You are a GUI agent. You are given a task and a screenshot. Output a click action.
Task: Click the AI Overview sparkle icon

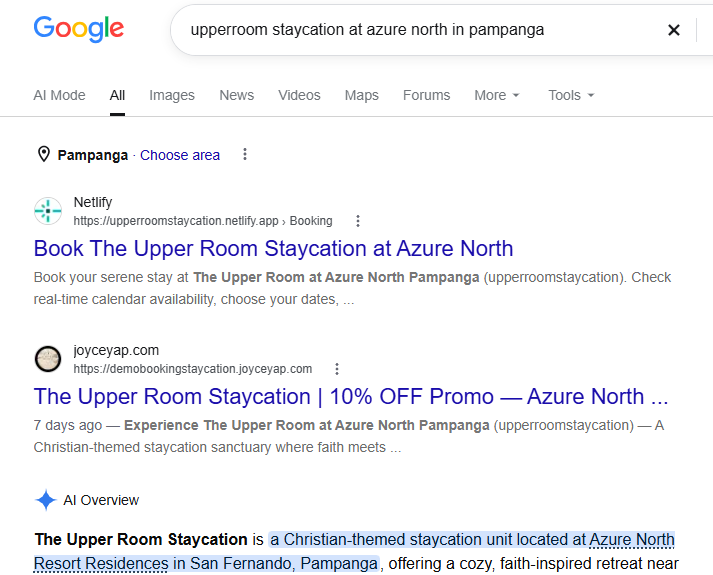(x=46, y=500)
